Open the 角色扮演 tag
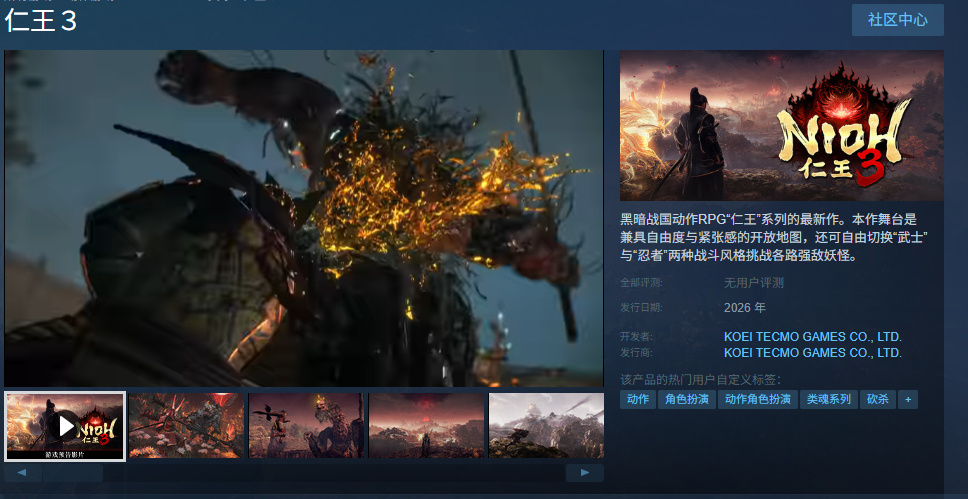Image resolution: width=968 pixels, height=499 pixels. [686, 400]
